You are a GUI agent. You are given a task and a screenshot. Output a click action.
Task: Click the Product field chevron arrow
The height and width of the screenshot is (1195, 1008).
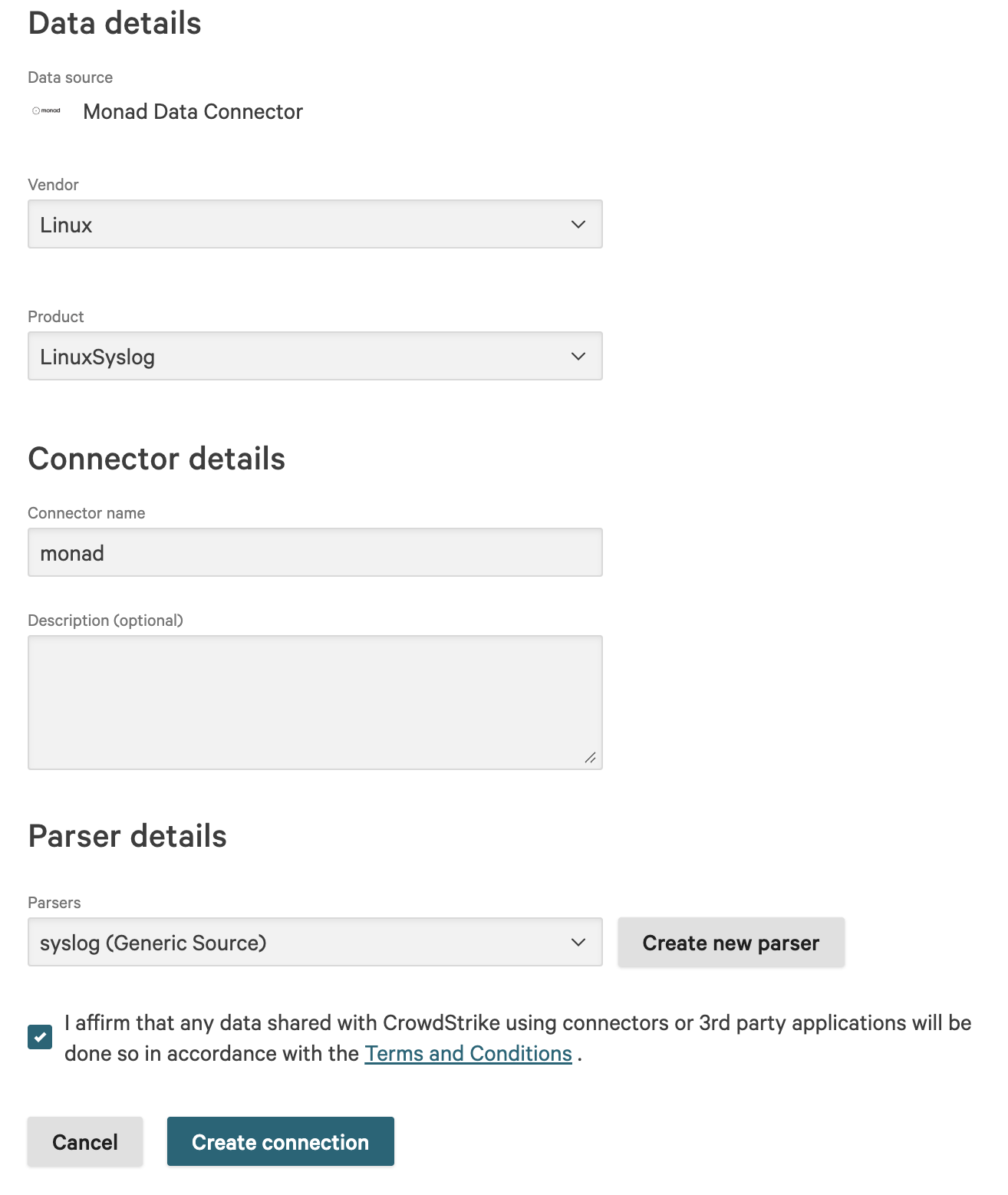(x=578, y=357)
